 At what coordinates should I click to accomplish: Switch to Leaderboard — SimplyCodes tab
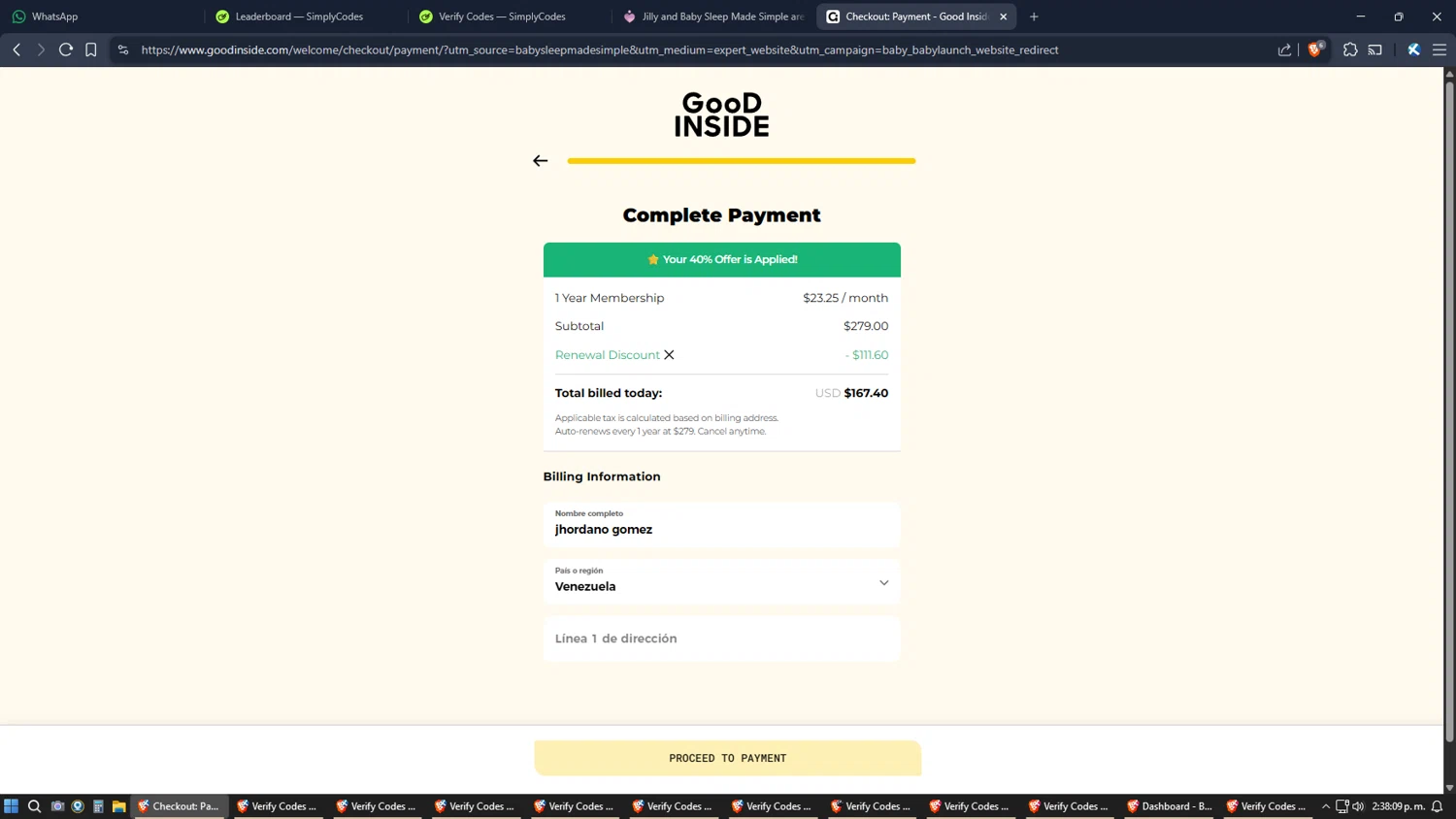tap(306, 16)
